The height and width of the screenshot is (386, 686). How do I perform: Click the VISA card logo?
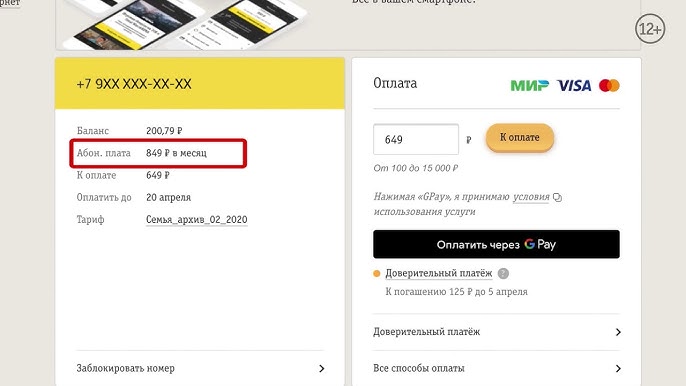tap(574, 85)
